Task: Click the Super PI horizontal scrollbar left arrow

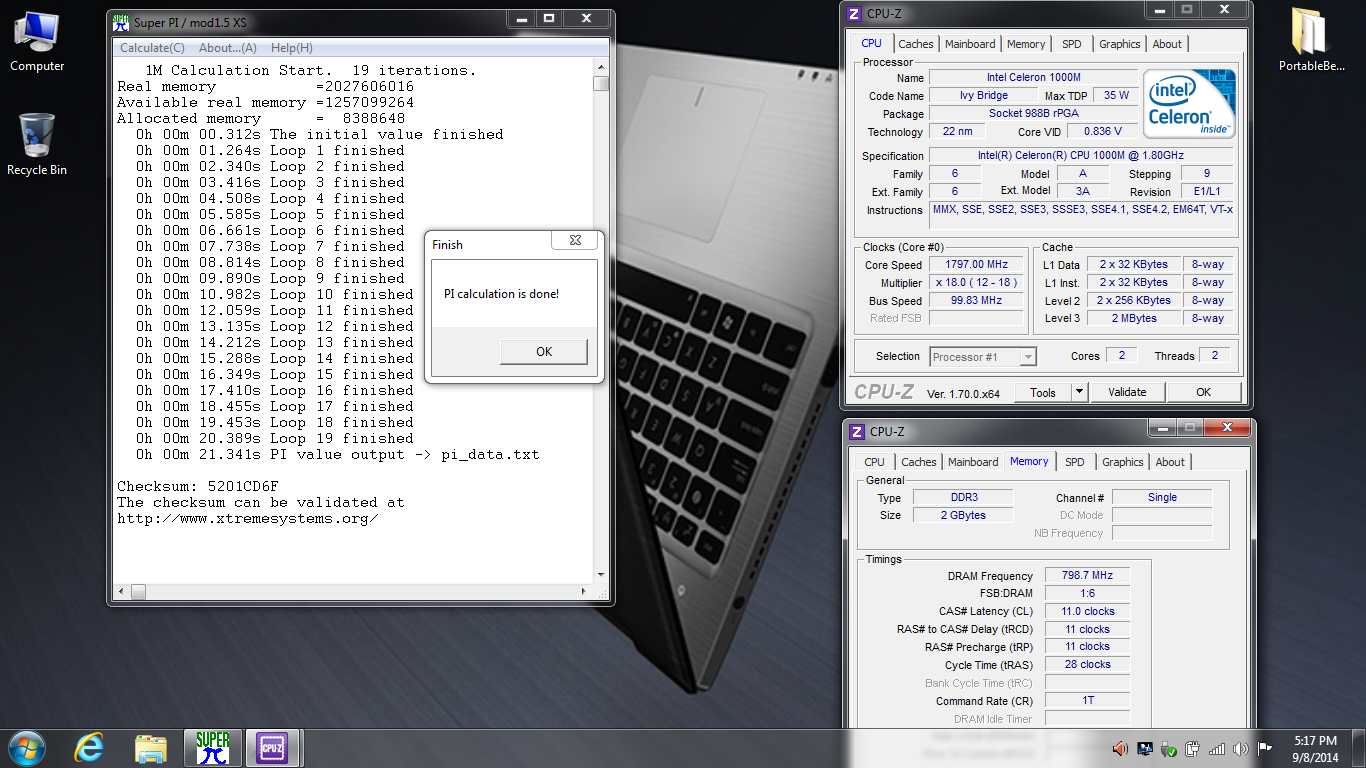Action: (121, 592)
